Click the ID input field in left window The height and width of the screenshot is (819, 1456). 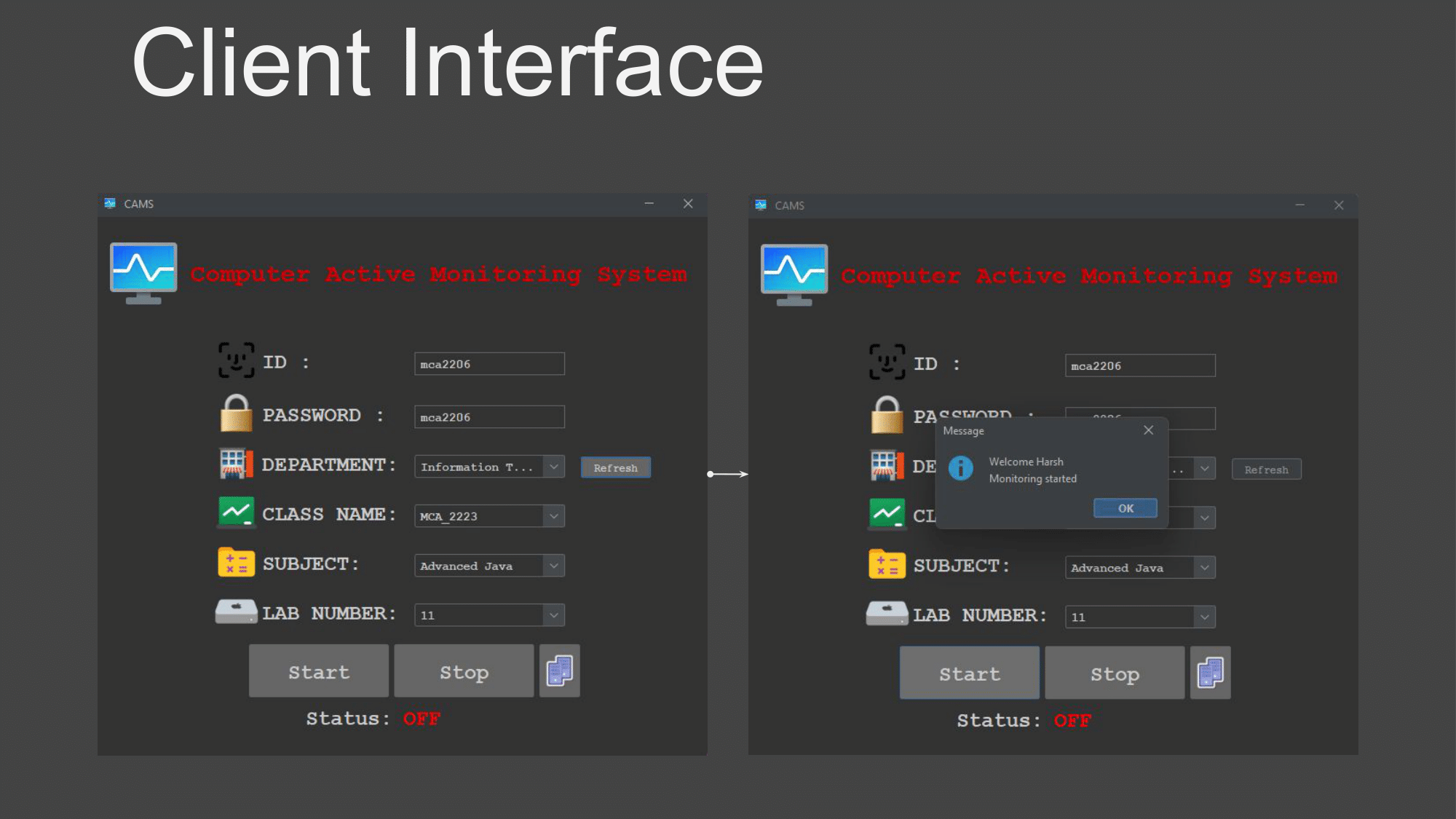[489, 364]
